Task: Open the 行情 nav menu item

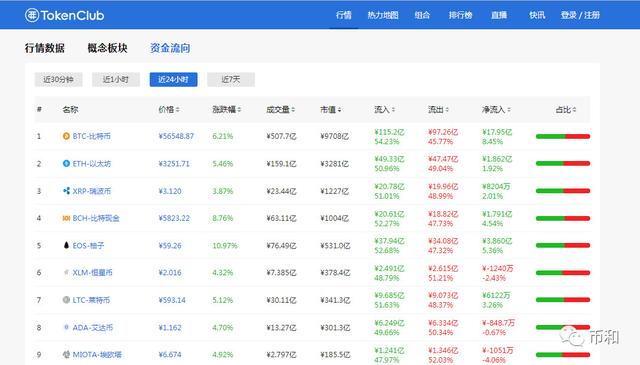Action: [x=344, y=16]
